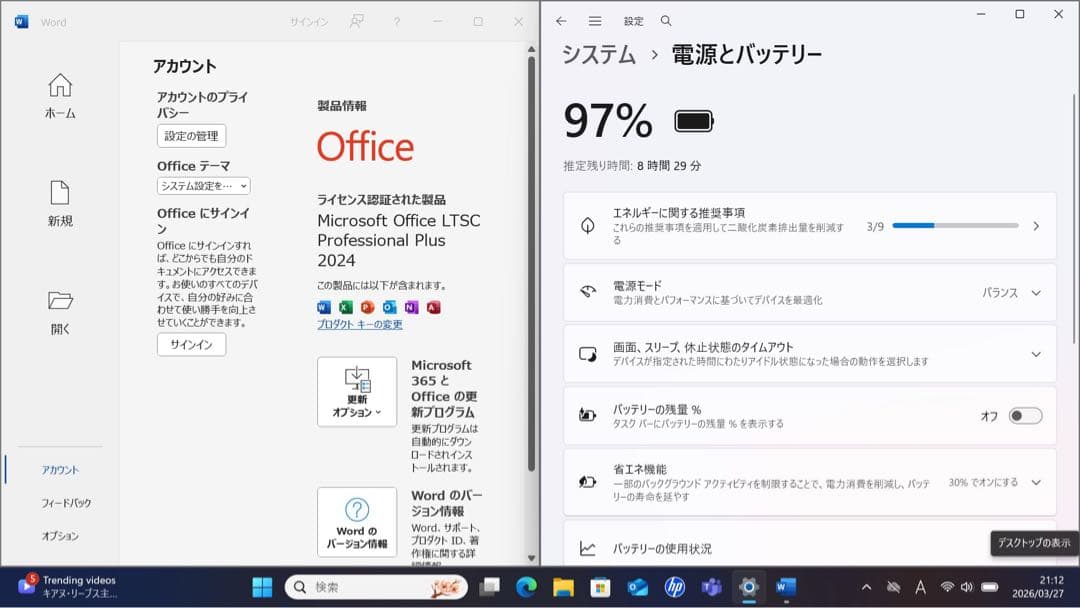Open File Explorer from the taskbar
1080x608 pixels.
tap(563, 587)
